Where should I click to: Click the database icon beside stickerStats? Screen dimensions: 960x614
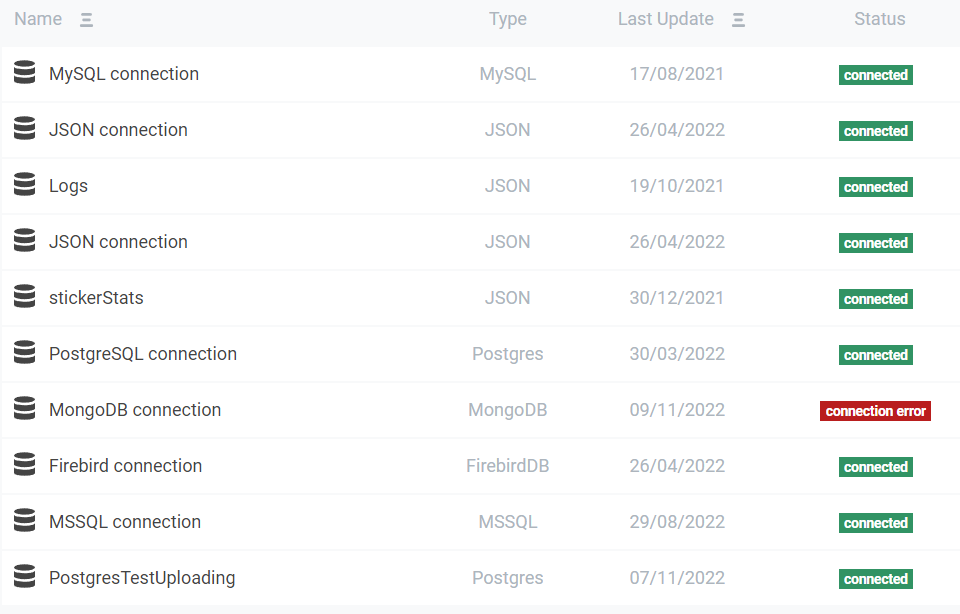24,296
